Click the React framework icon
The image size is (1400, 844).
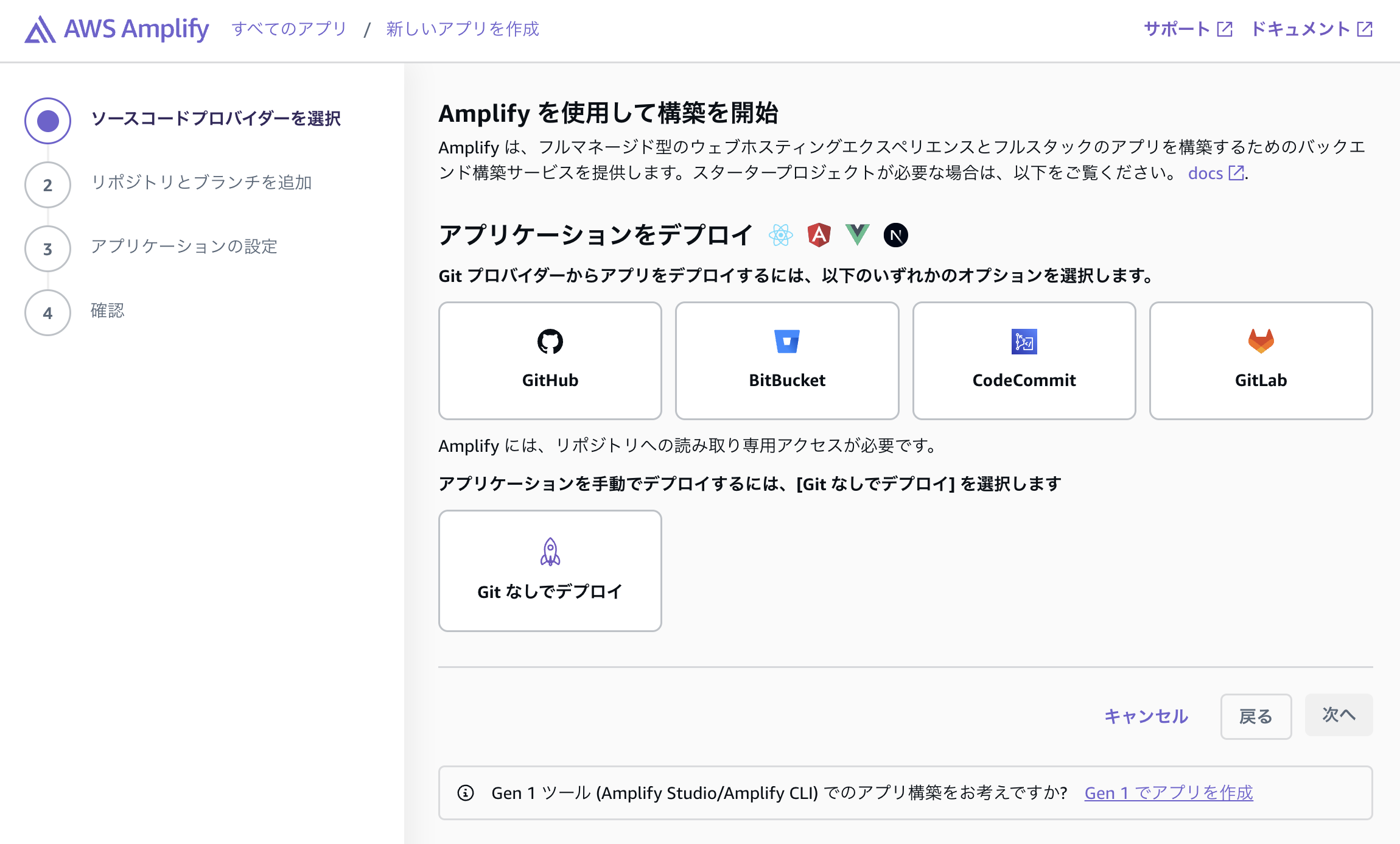[x=781, y=234]
